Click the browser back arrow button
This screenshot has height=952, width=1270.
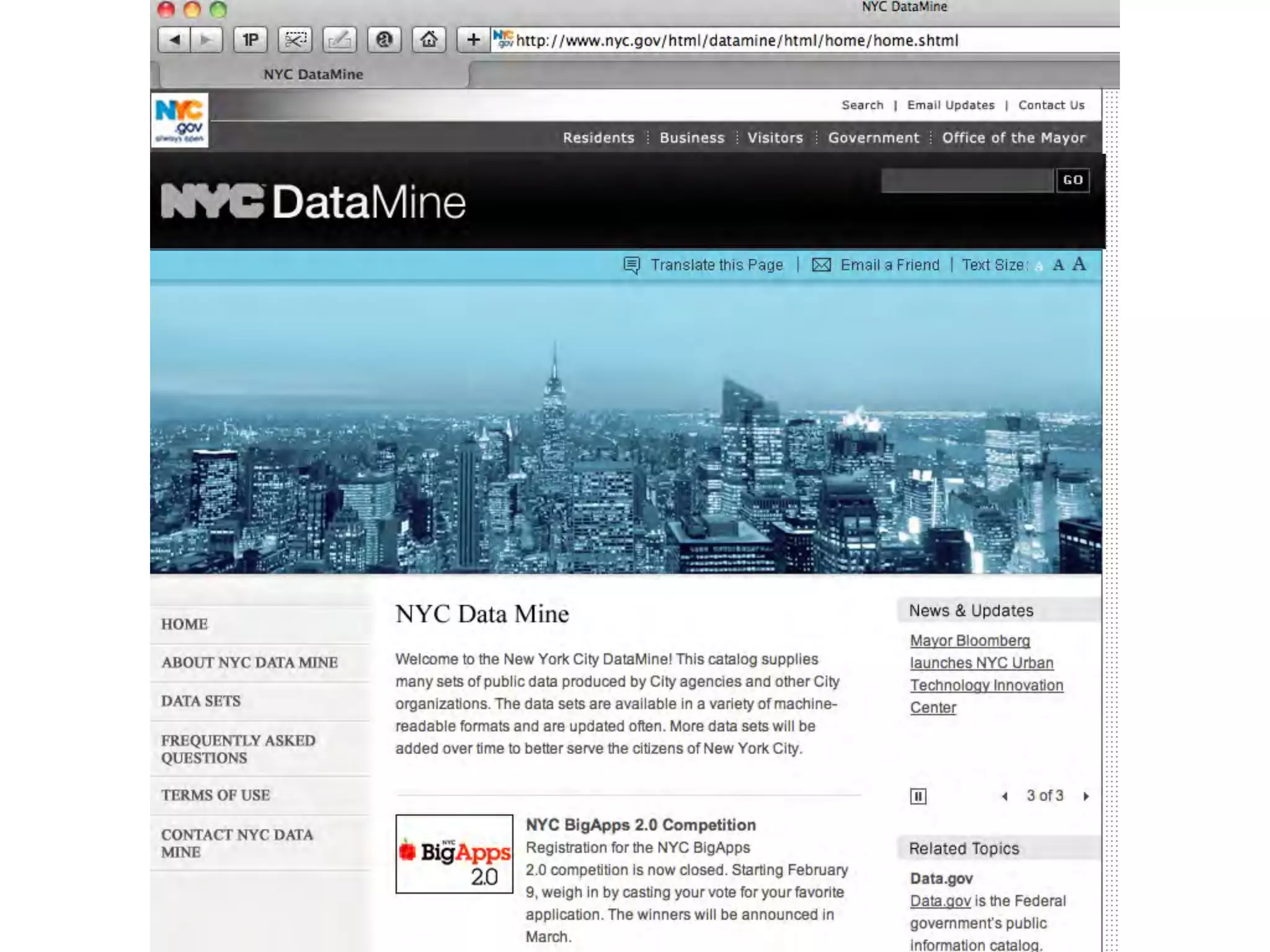point(175,40)
